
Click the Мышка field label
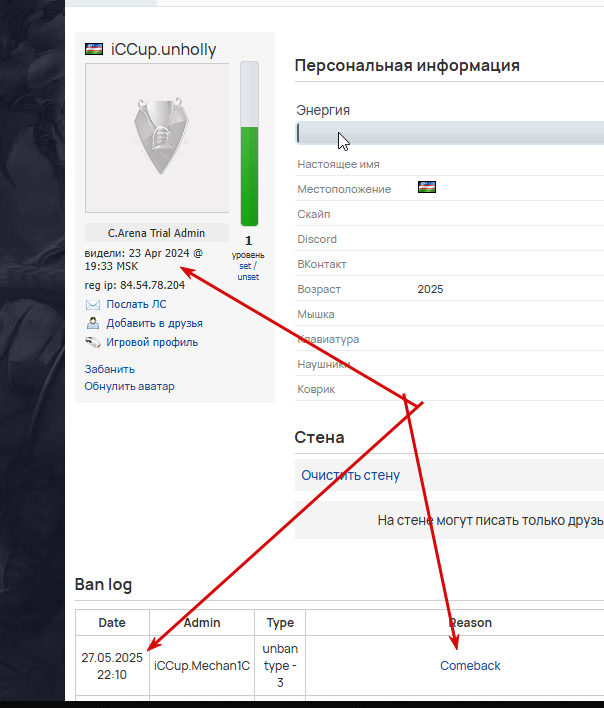[x=316, y=314]
